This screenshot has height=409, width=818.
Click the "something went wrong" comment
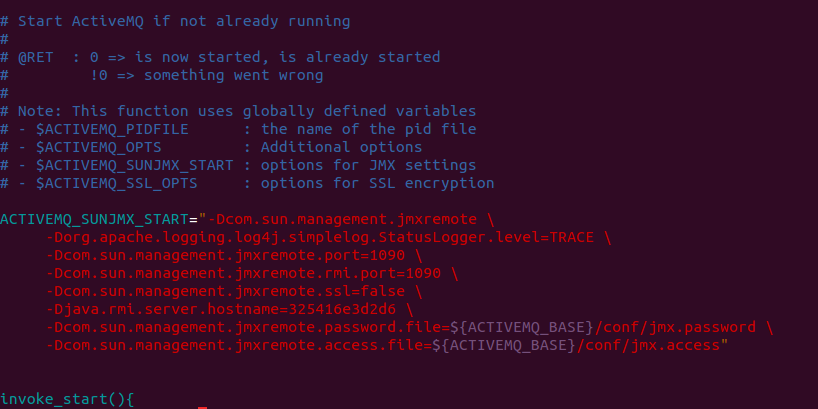[234, 76]
